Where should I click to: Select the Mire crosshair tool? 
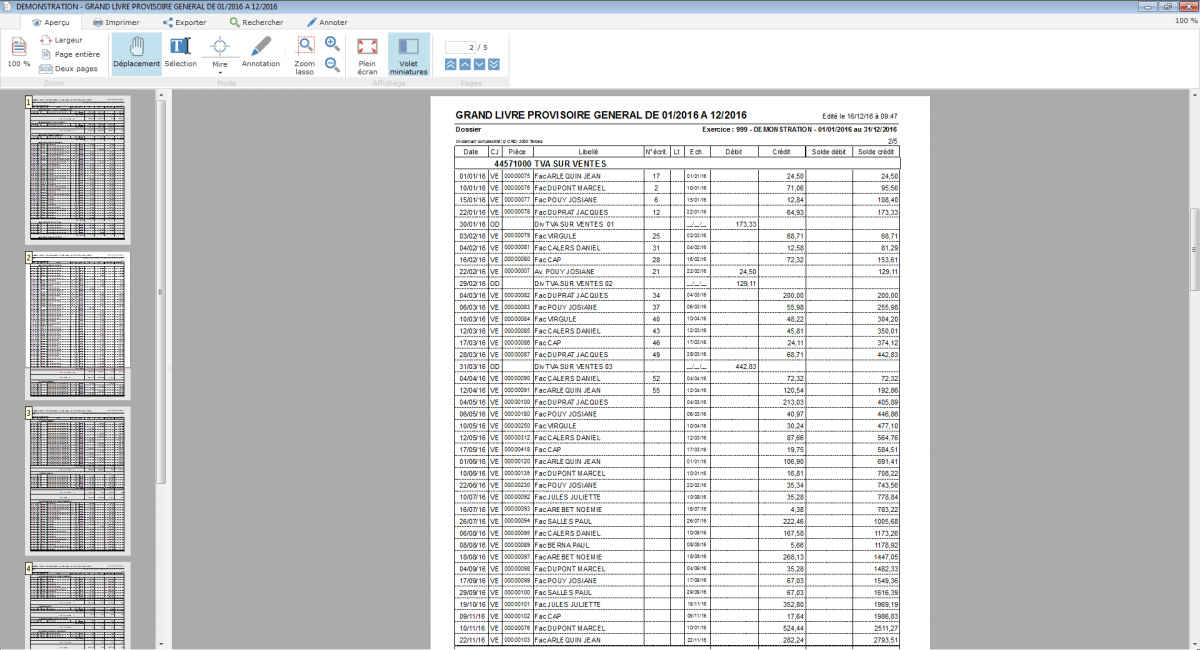(x=220, y=50)
